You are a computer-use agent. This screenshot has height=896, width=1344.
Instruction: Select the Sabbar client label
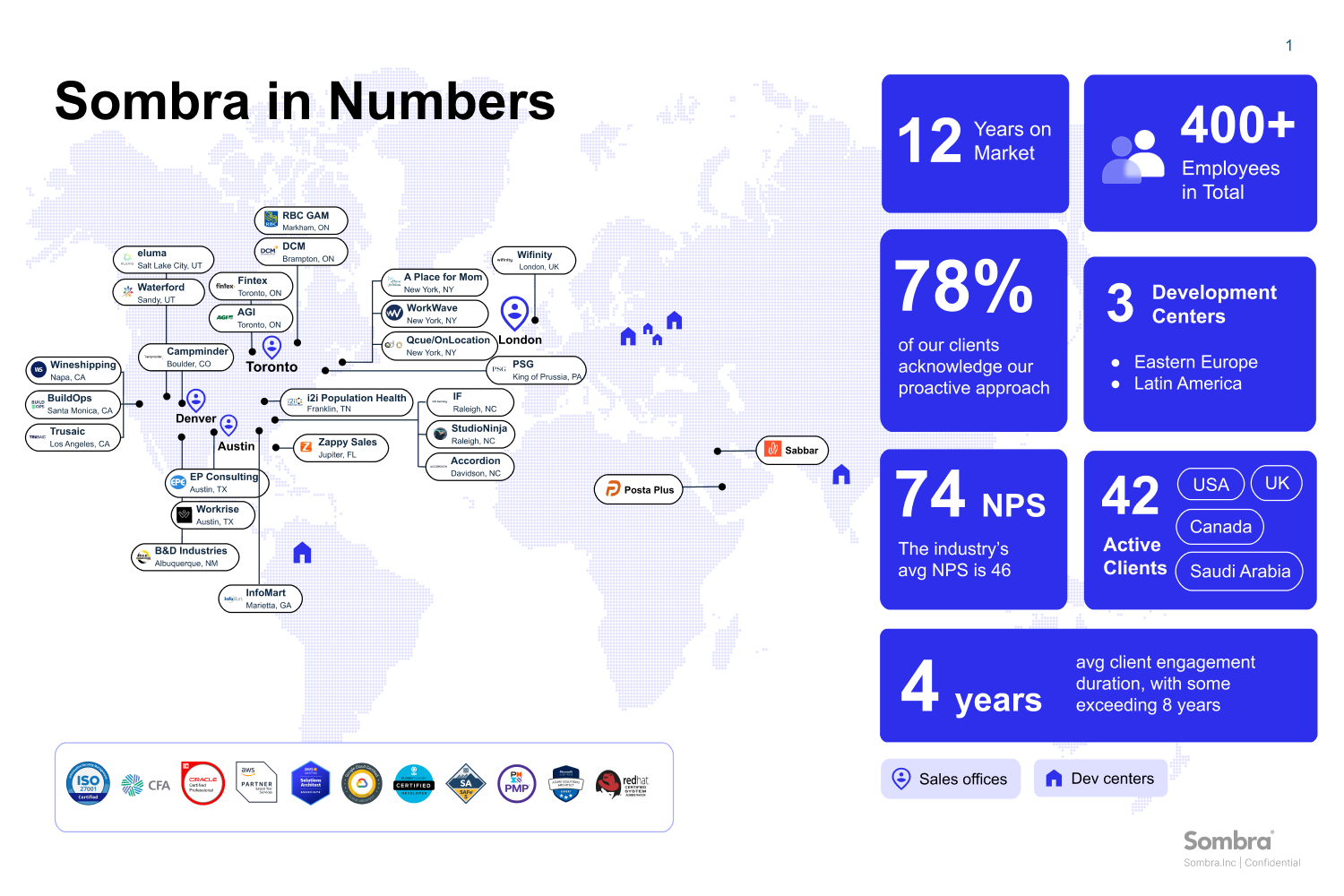tap(792, 451)
